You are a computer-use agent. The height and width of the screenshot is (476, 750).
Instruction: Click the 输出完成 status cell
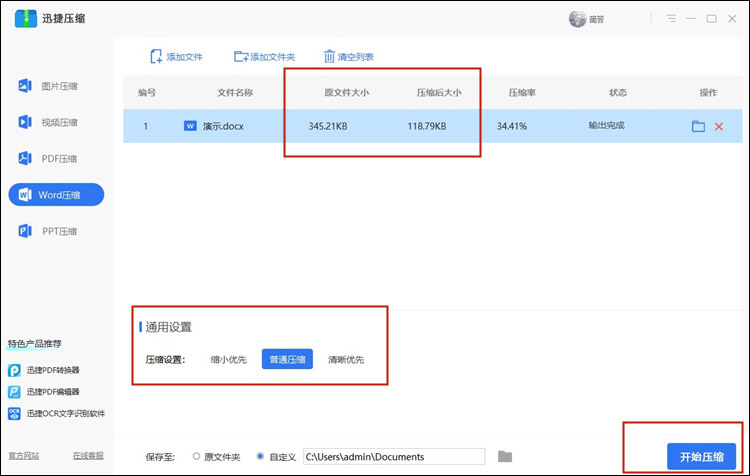tap(607, 125)
